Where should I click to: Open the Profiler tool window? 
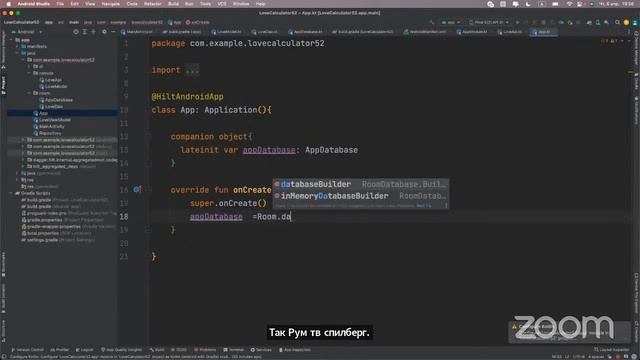pos(60,350)
